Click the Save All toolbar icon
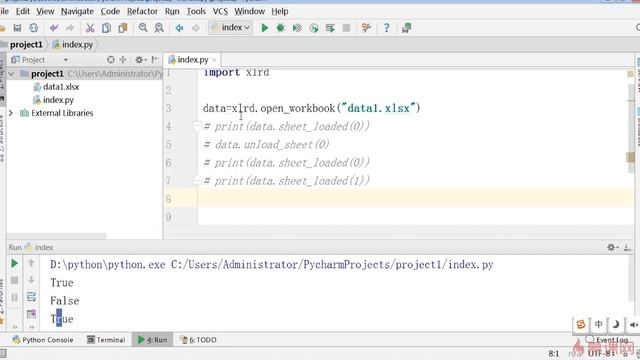Viewport: 640px width, 360px height. pyautogui.click(x=17, y=28)
